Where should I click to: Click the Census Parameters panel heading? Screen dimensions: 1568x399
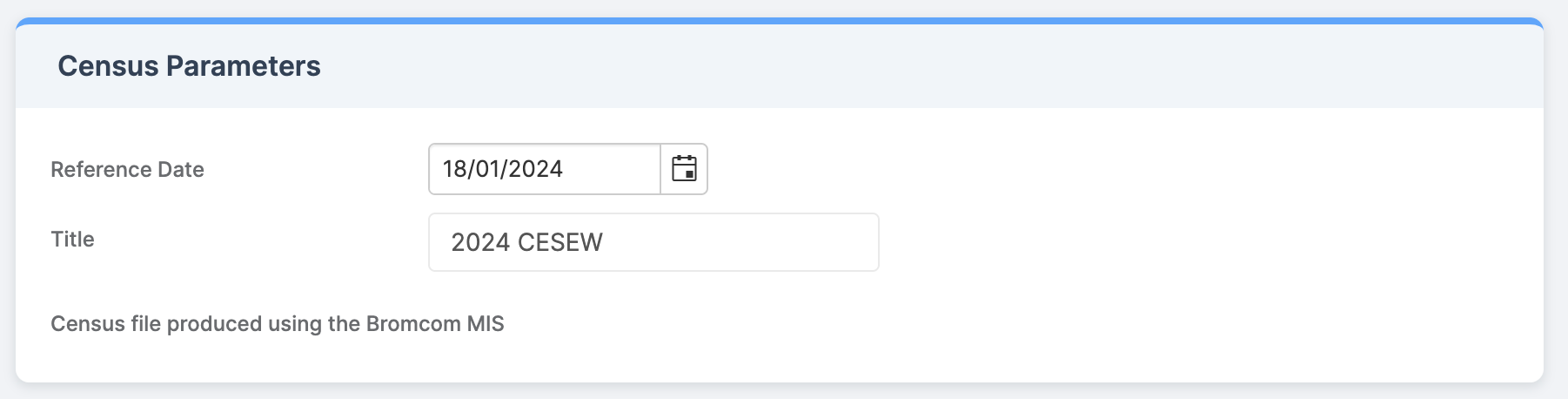pyautogui.click(x=189, y=66)
